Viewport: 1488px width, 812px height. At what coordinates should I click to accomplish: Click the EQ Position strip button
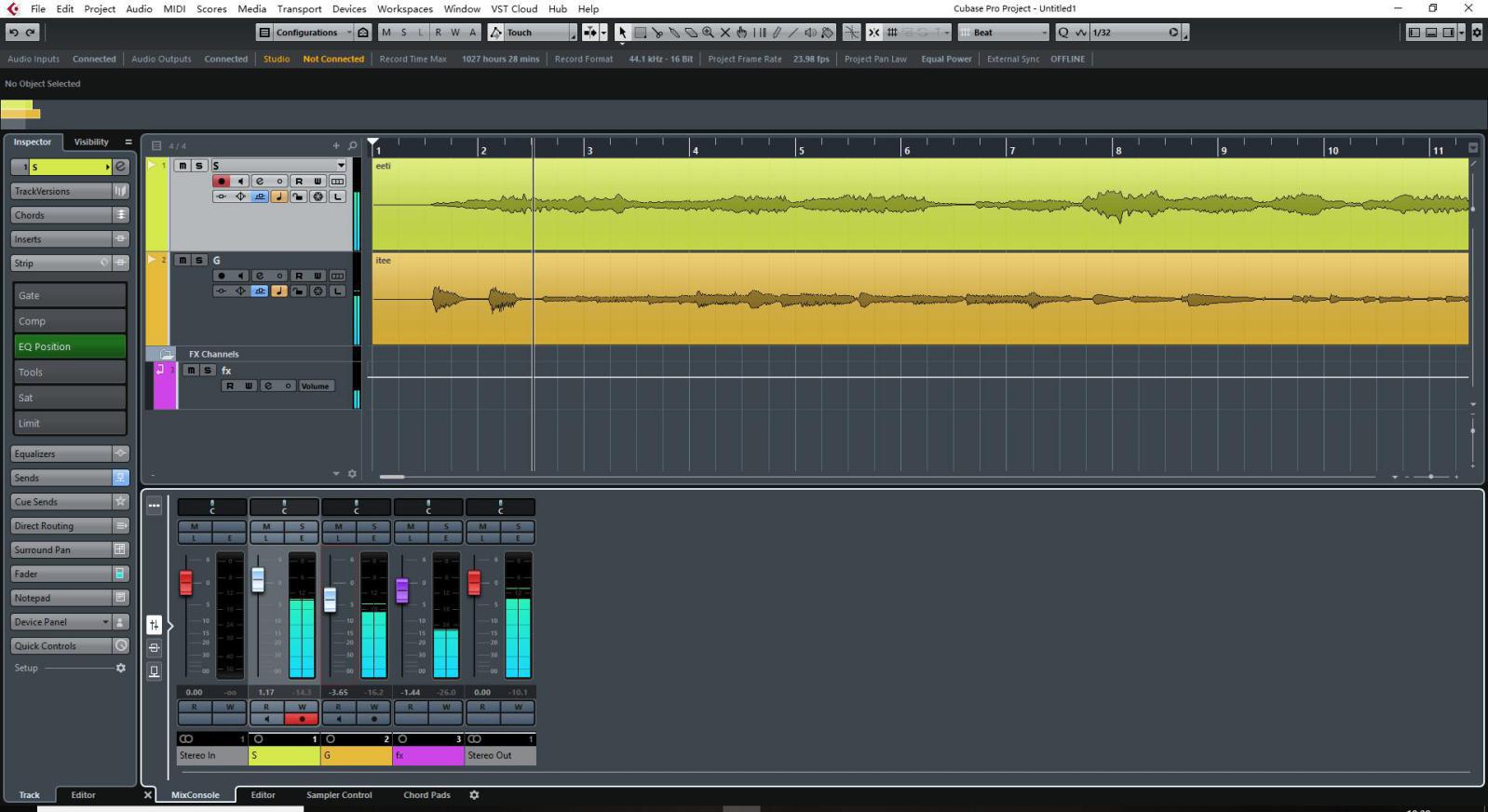pos(70,346)
